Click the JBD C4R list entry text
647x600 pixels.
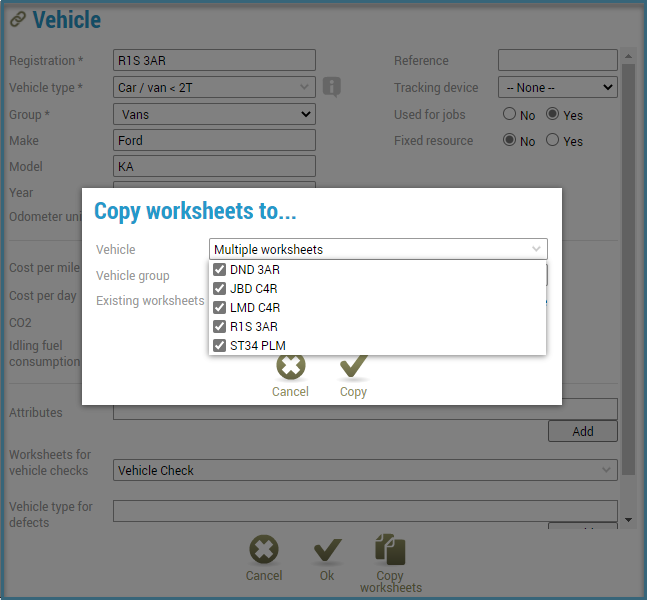click(x=254, y=288)
